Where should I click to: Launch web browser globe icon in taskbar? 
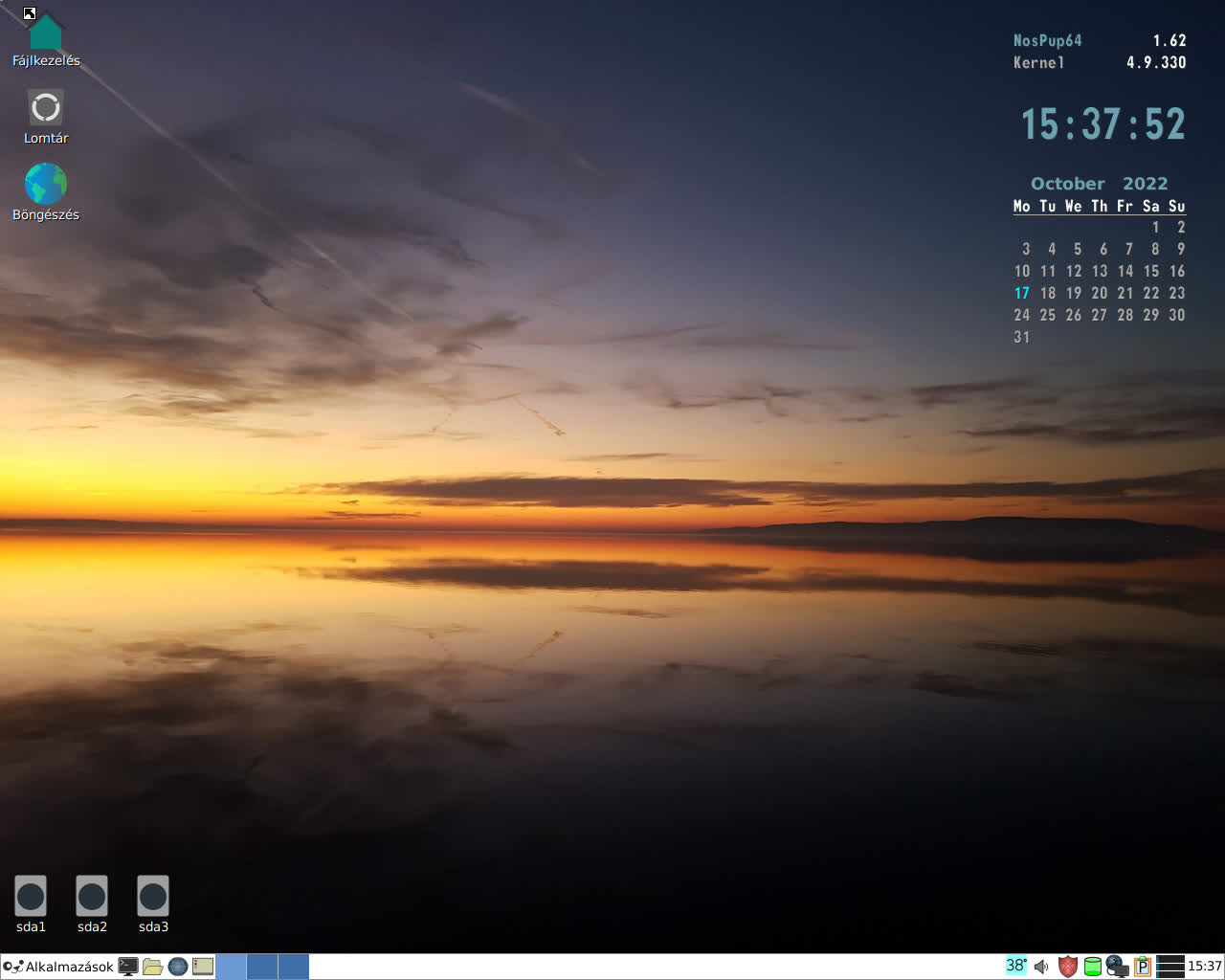[x=178, y=967]
